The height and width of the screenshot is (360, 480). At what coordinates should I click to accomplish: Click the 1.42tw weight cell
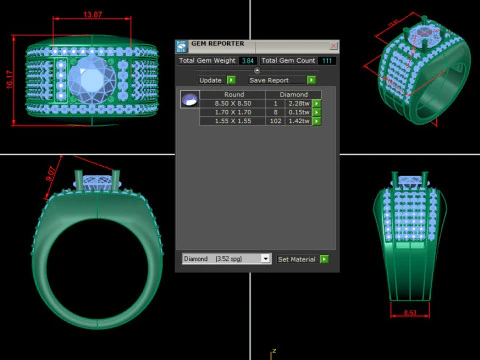[x=299, y=121]
